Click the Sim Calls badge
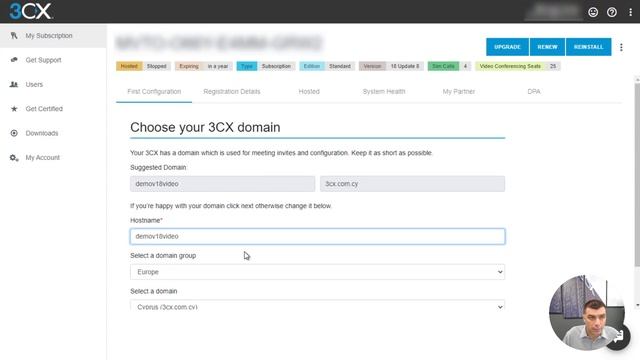Screen dimensions: 640x360 click(449, 66)
